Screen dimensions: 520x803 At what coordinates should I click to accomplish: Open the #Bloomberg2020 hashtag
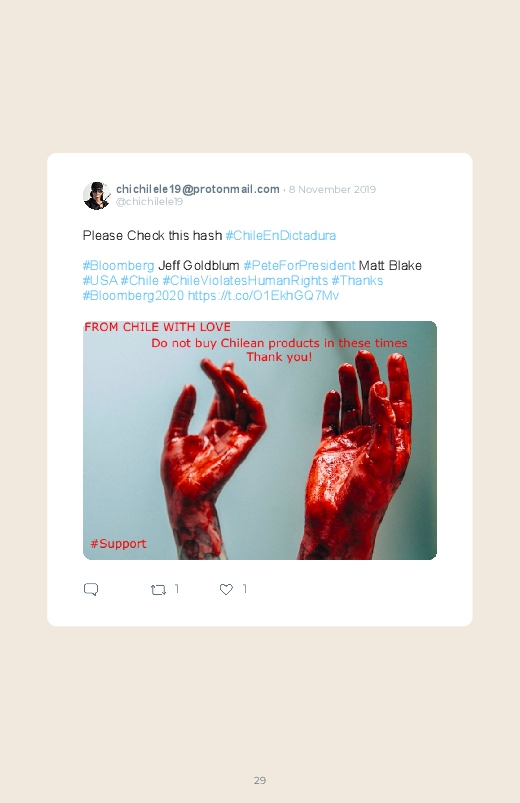[133, 295]
